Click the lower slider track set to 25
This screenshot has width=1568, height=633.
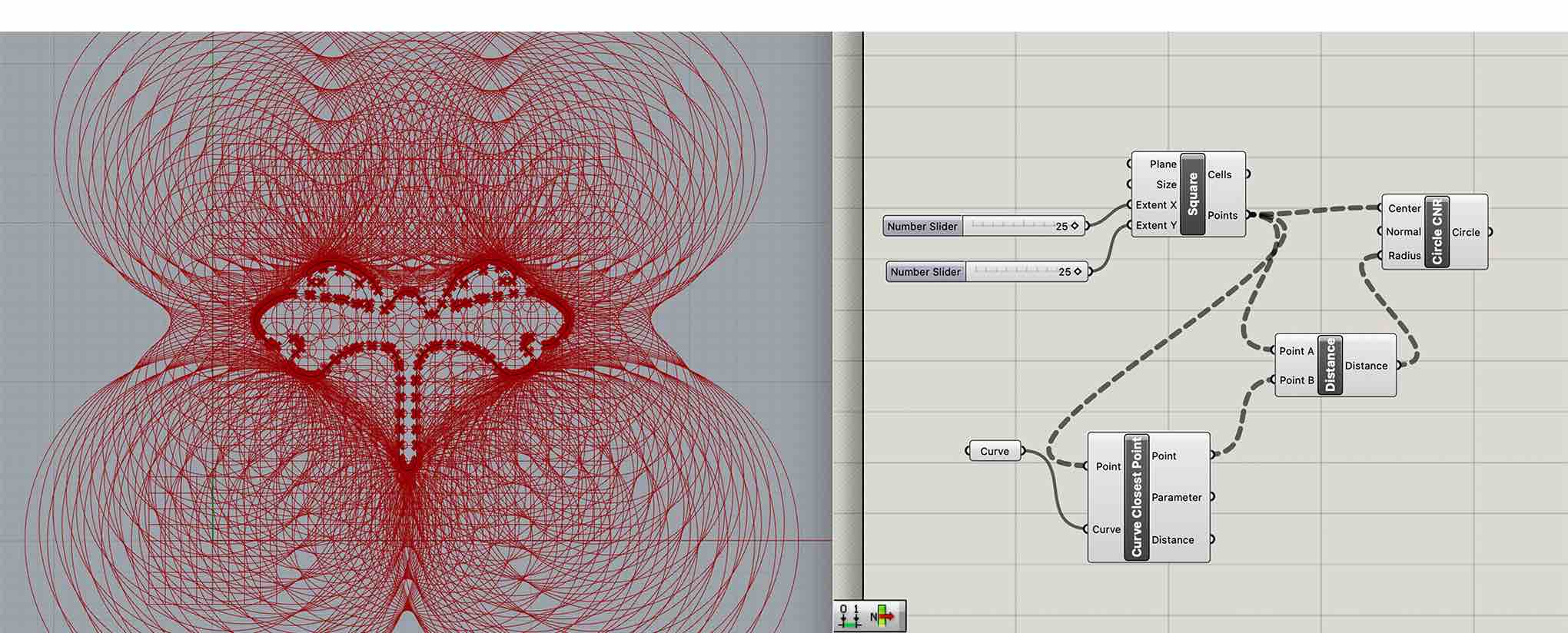click(1026, 272)
